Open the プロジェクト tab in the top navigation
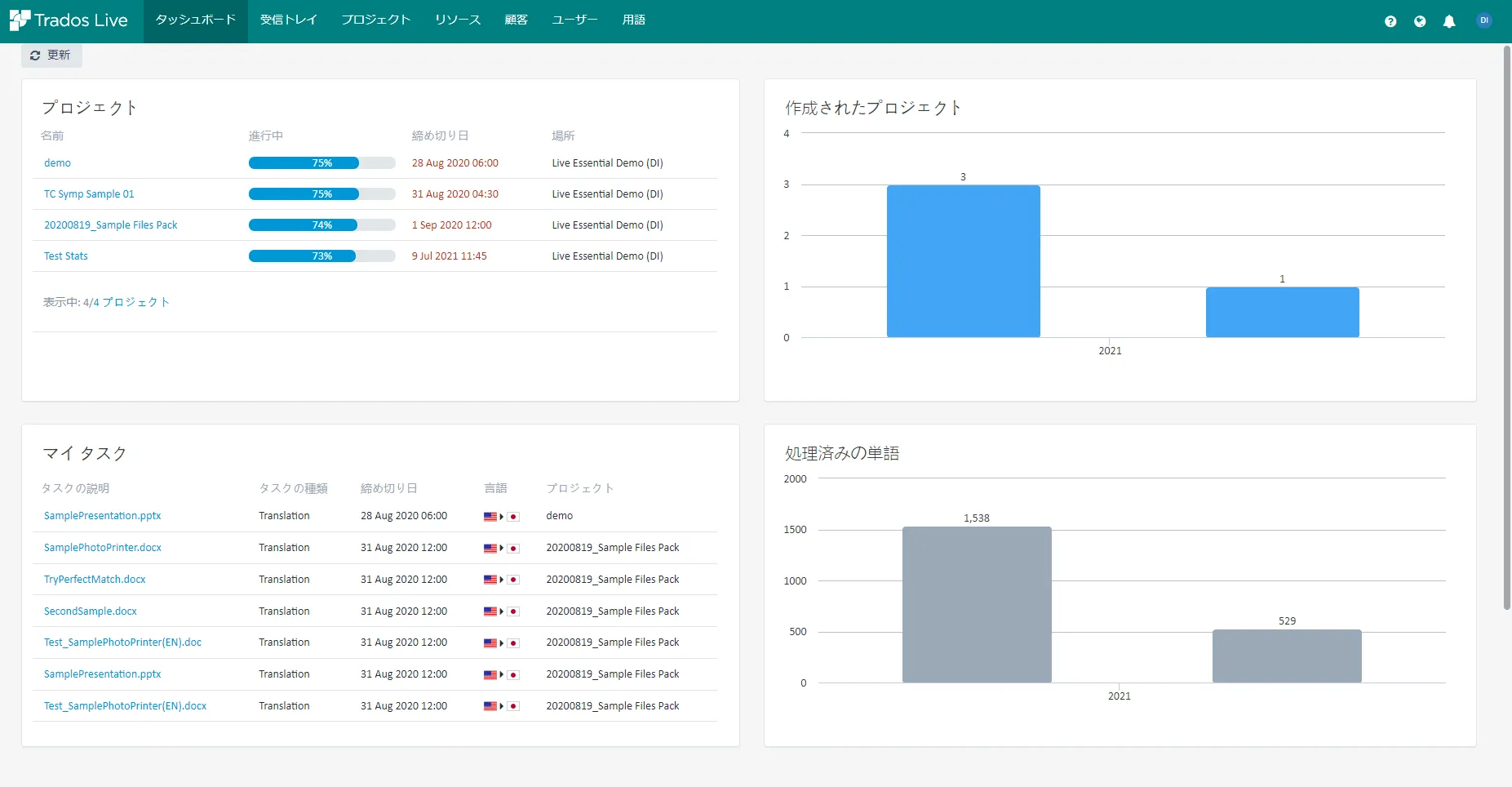Viewport: 1512px width, 787px height. (376, 20)
